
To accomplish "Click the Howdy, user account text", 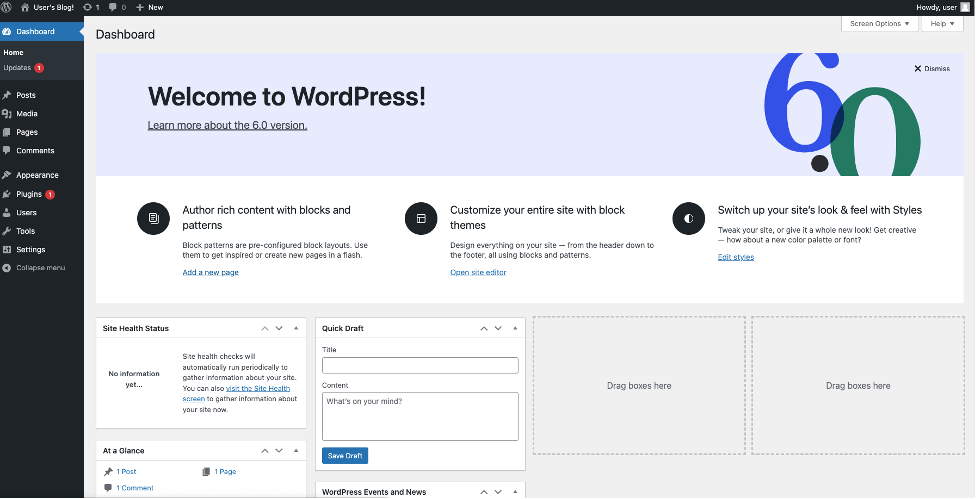I will [x=936, y=7].
